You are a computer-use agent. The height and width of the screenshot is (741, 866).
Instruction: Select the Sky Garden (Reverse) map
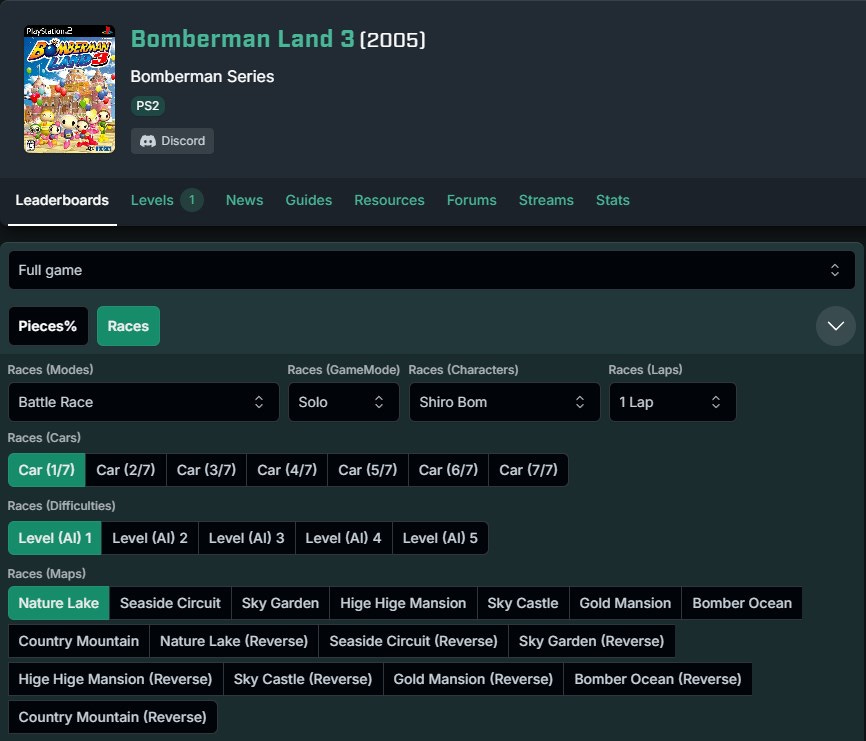point(592,641)
